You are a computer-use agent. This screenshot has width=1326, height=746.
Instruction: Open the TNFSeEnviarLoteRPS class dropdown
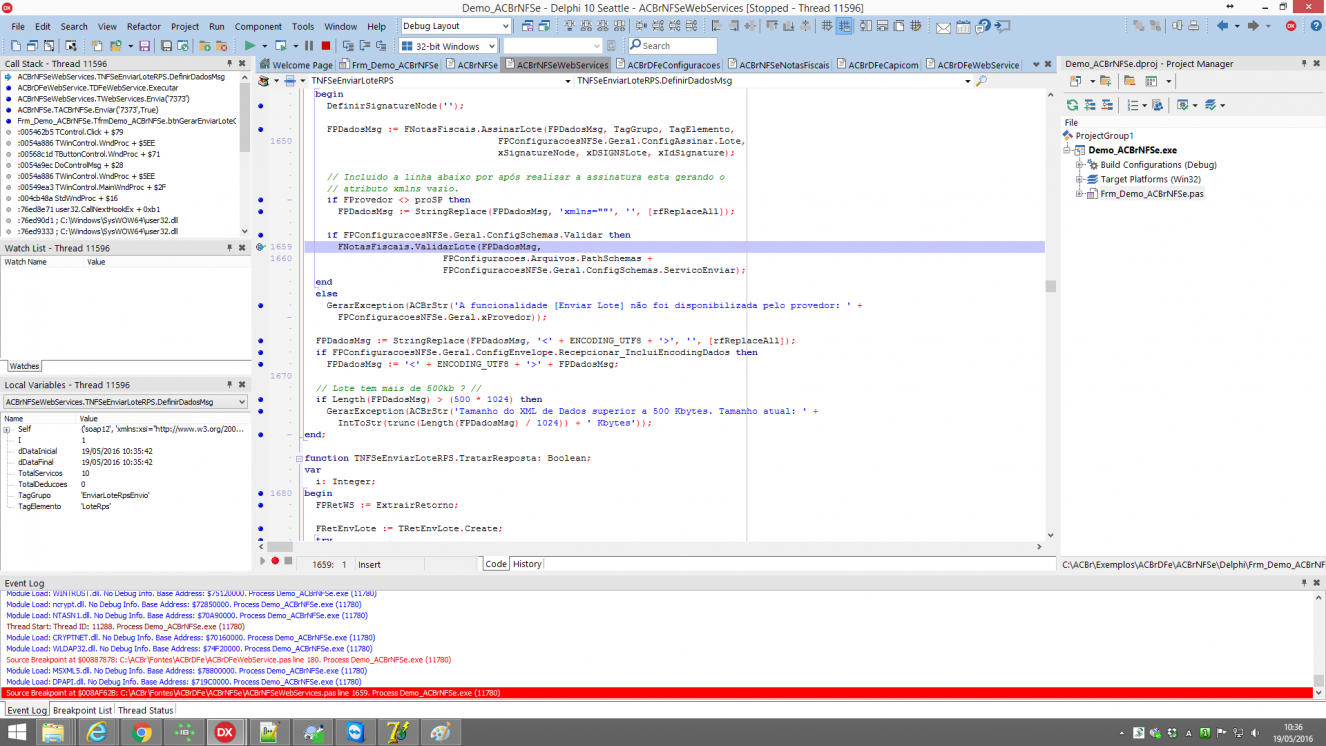567,81
